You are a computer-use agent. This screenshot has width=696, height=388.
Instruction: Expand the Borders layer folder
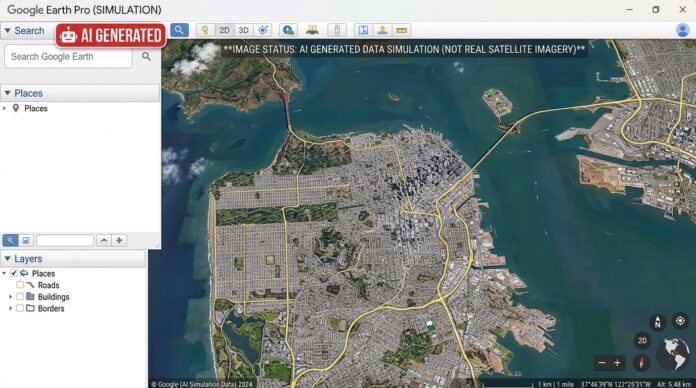pos(10,308)
